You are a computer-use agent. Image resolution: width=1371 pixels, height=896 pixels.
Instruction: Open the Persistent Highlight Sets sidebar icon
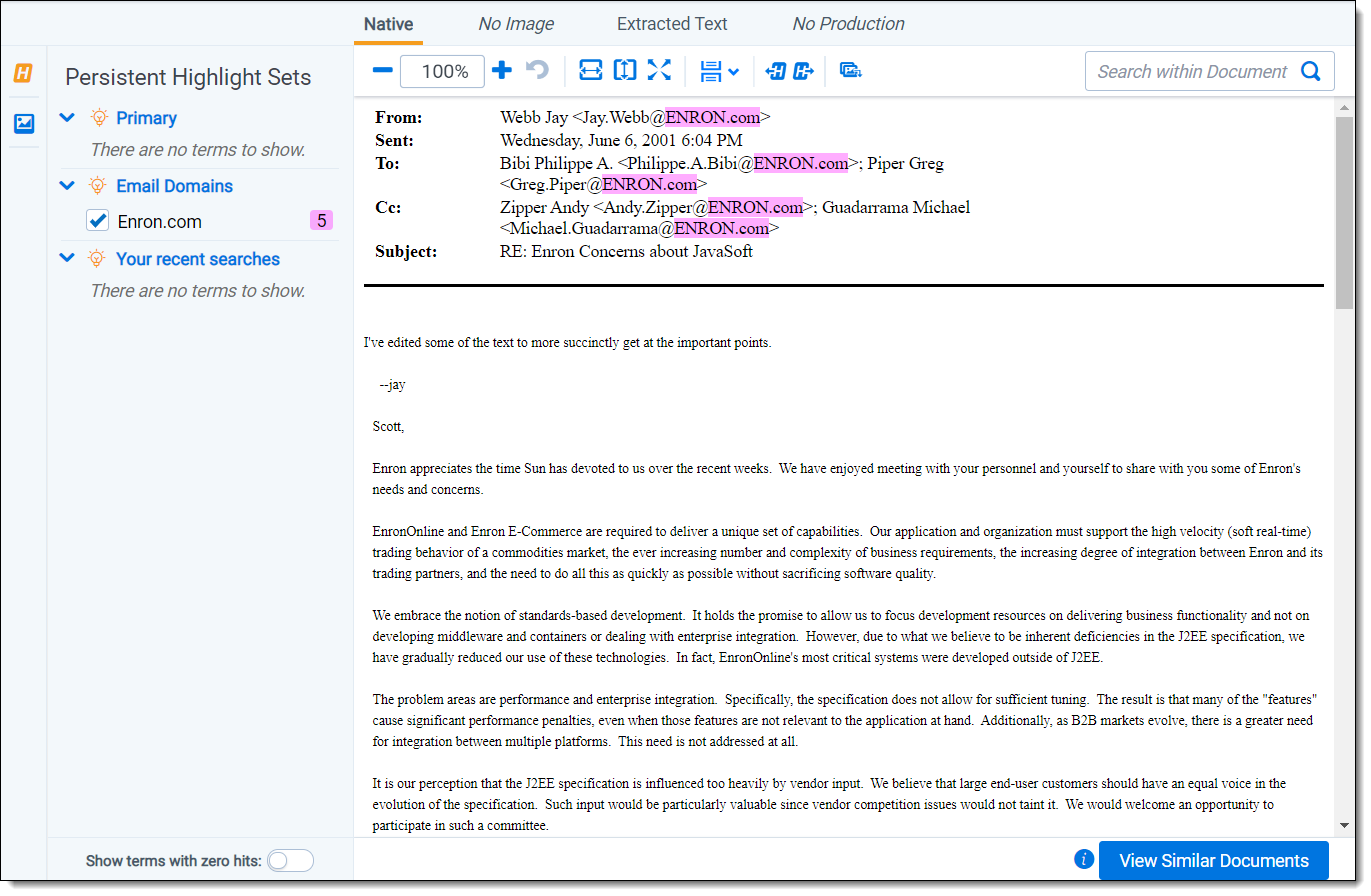pyautogui.click(x=23, y=73)
